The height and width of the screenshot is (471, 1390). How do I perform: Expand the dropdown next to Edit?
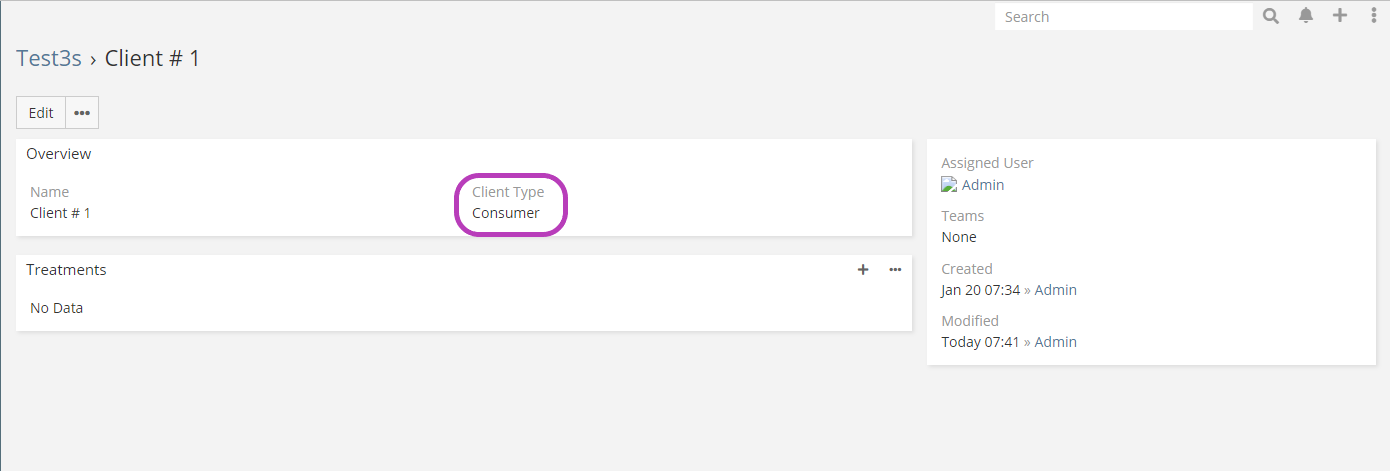click(x=82, y=113)
